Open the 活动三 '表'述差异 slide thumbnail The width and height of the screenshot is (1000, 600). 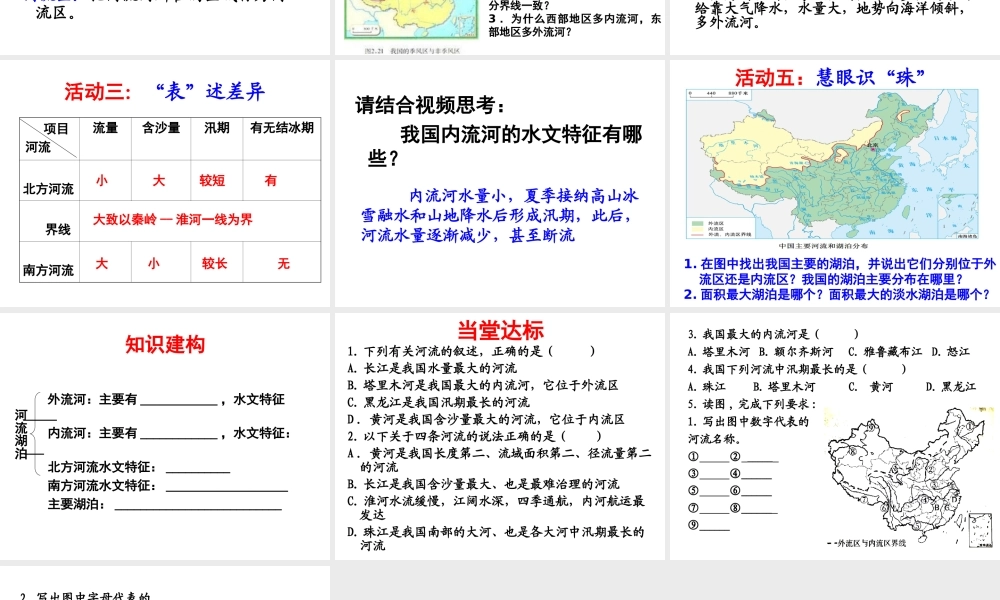click(x=165, y=183)
